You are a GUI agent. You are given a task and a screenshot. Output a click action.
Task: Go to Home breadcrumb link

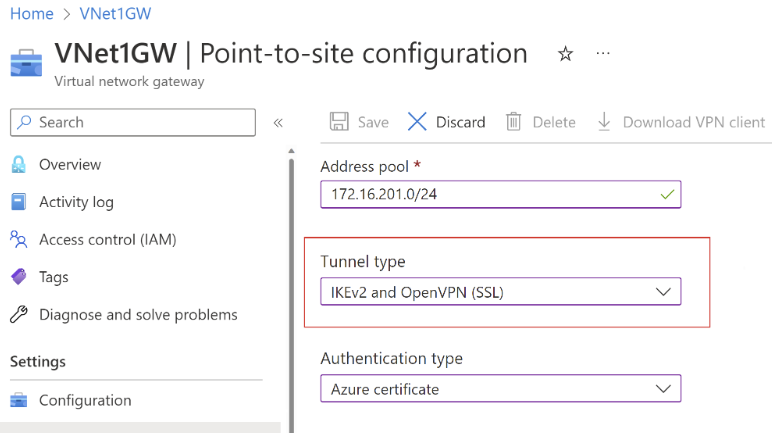(32, 13)
